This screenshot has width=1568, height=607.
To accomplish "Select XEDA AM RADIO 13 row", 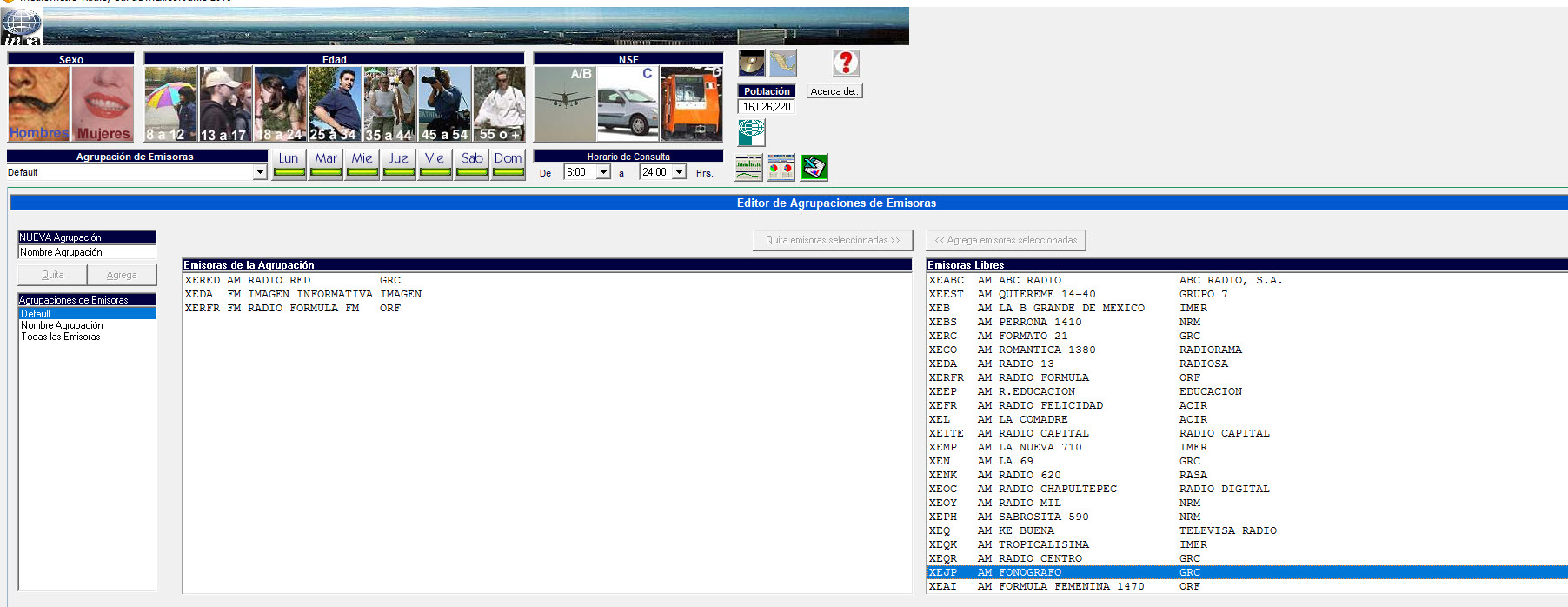I will pos(1247,364).
